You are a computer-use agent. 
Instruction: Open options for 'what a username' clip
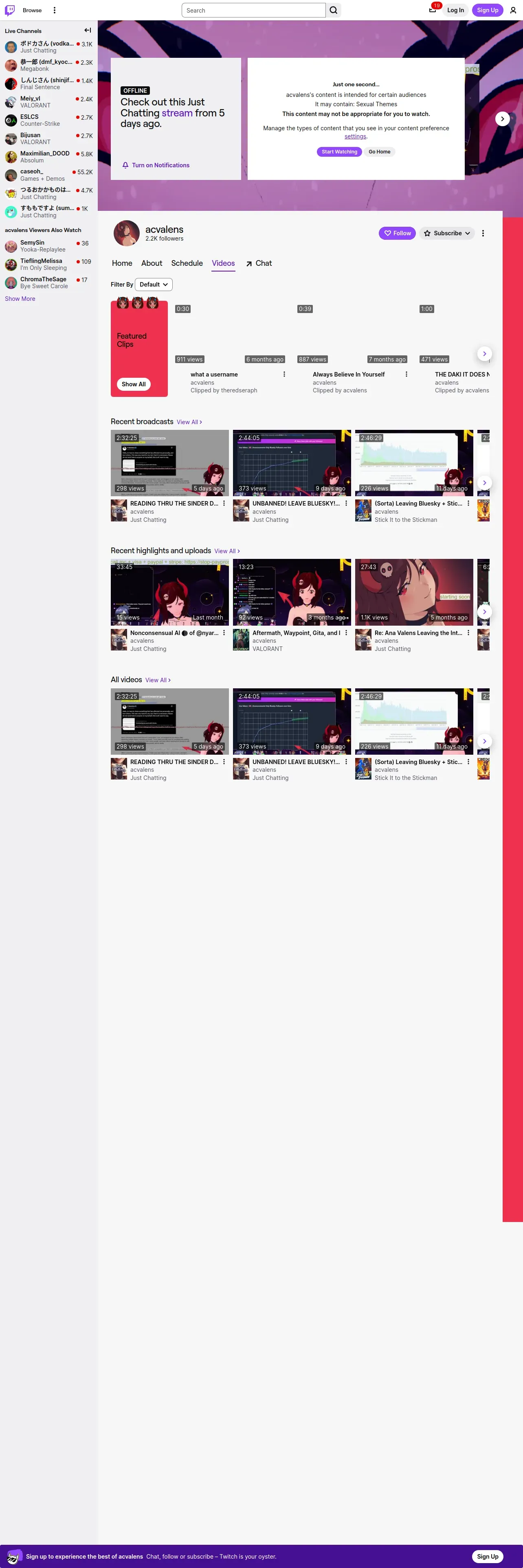coord(284,374)
